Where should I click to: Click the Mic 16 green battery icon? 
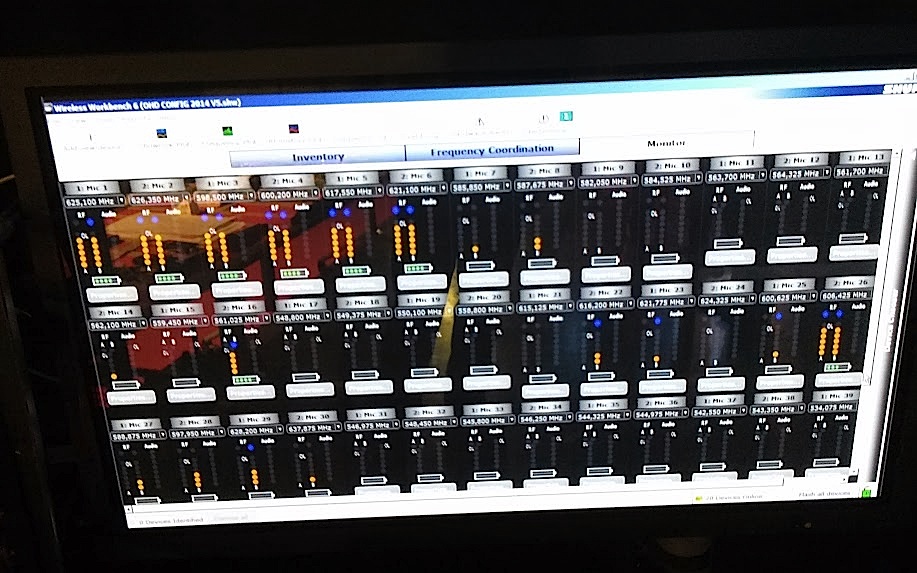pyautogui.click(x=246, y=380)
